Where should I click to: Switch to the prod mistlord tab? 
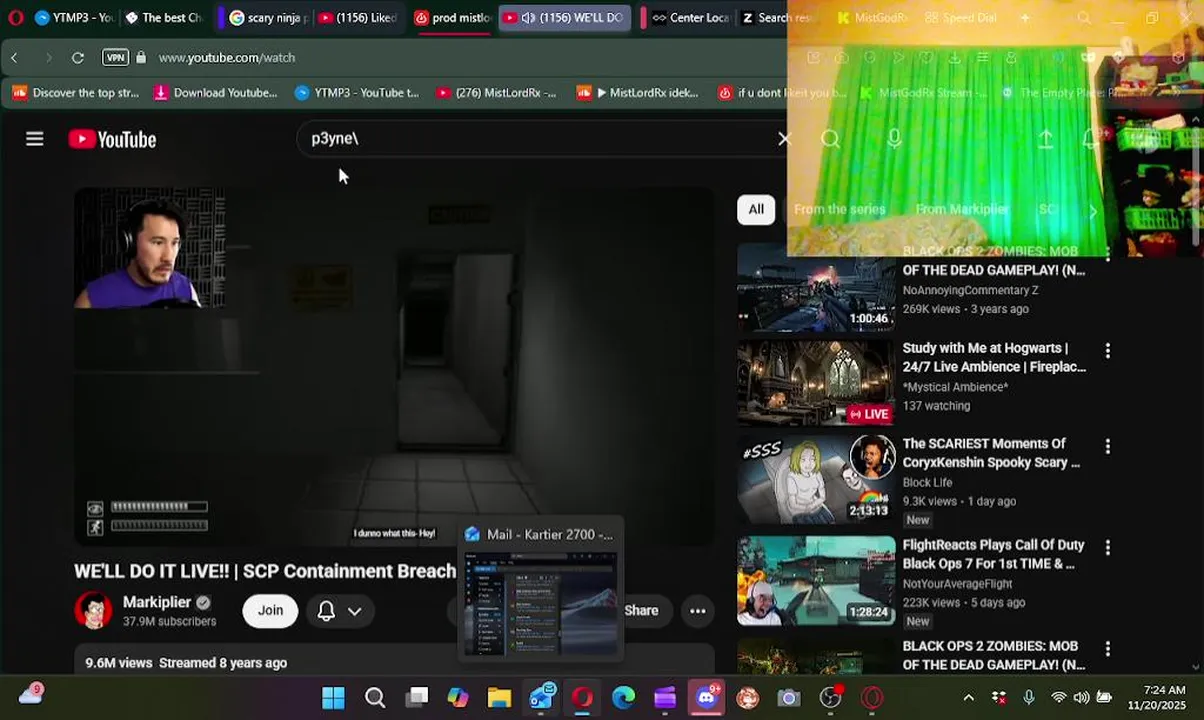pos(452,17)
